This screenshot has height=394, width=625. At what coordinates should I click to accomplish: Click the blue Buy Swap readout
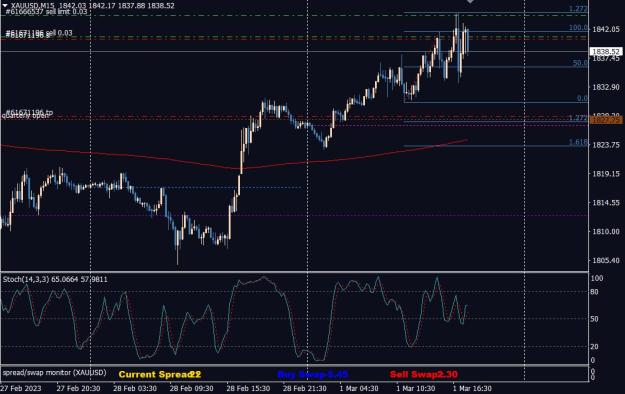313,374
